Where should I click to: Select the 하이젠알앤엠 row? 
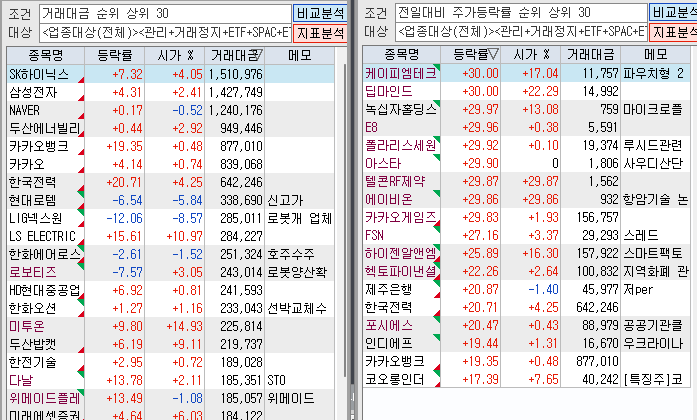526,253
